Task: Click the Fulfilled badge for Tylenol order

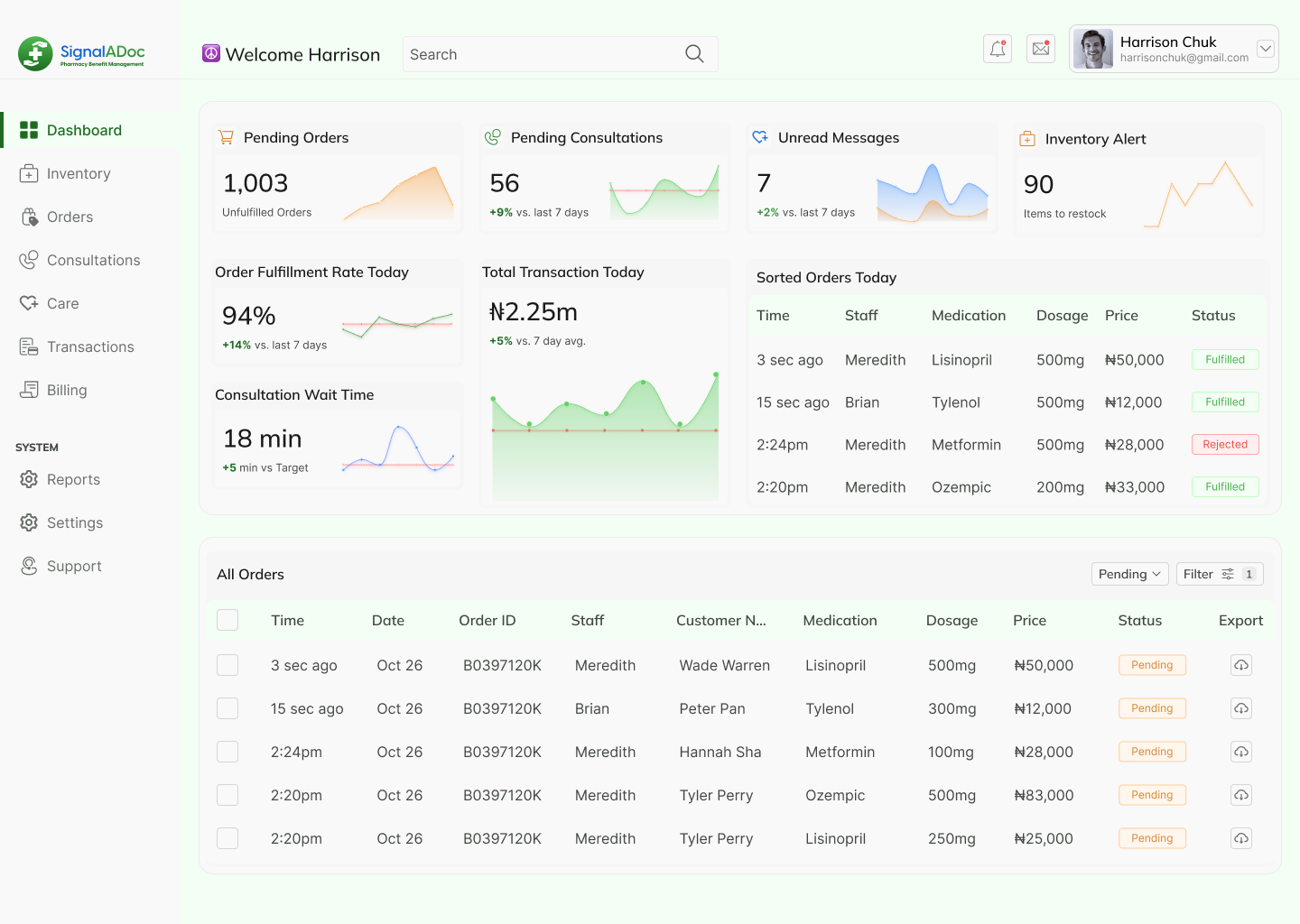Action: tap(1225, 402)
